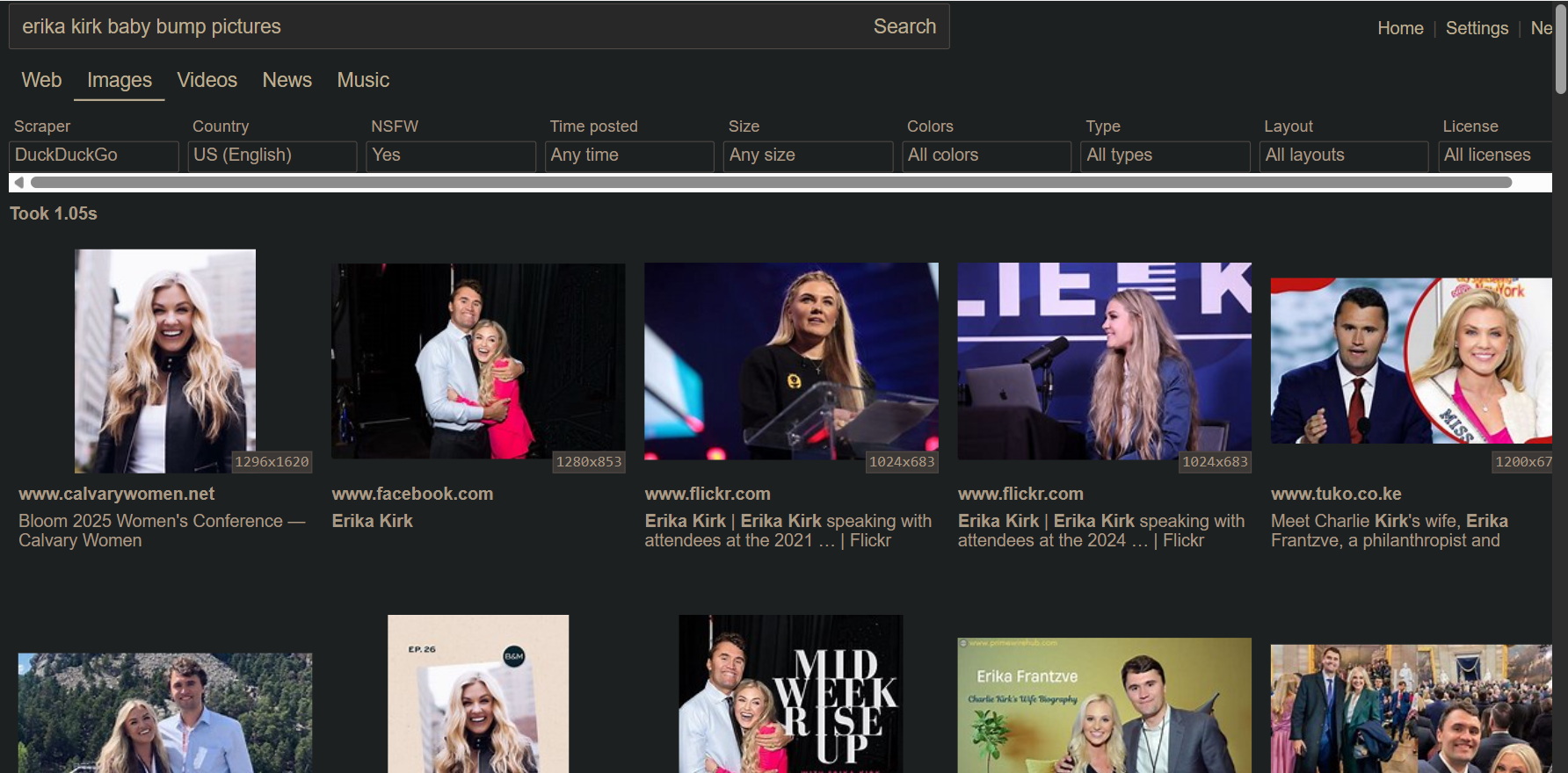This screenshot has width=1568, height=773.
Task: Click the 'Took 1.05s' status text
Action: 54,213
